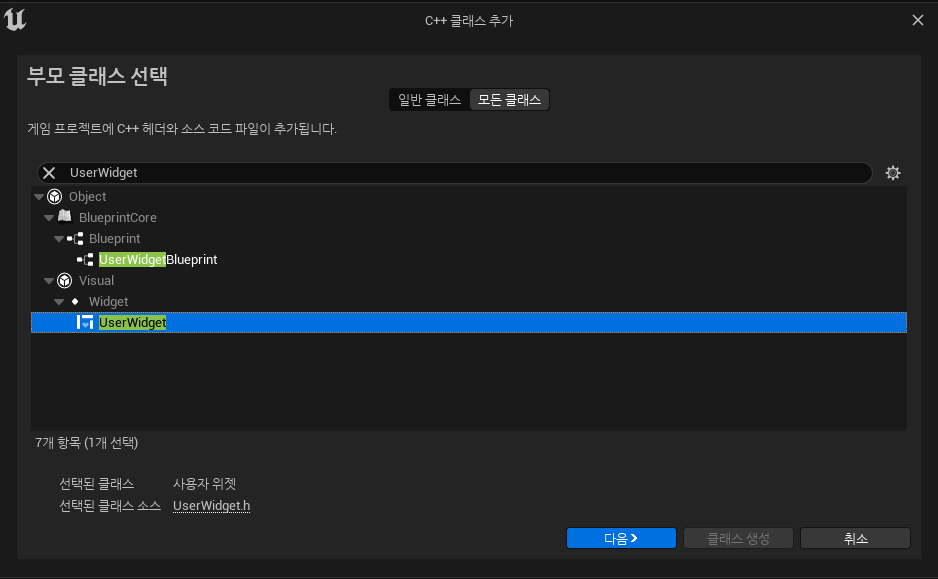Focus the class search input field
The image size is (938, 579).
[x=455, y=173]
